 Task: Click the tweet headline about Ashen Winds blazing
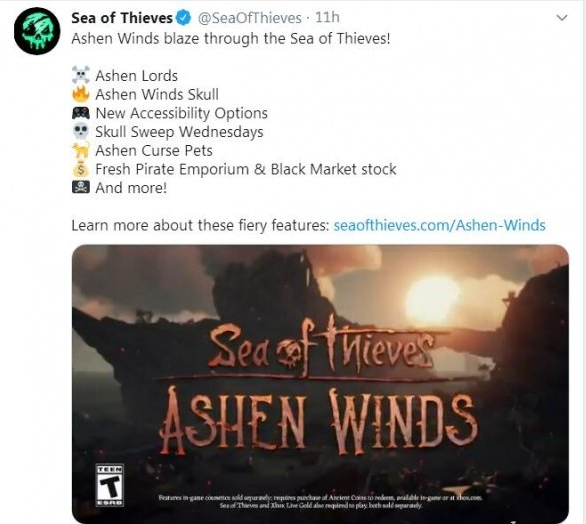pyautogui.click(x=231, y=38)
